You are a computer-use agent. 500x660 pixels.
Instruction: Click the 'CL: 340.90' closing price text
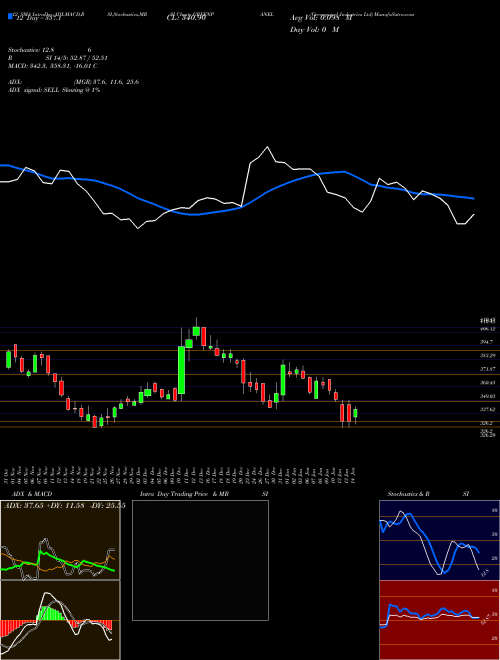click(x=186, y=18)
